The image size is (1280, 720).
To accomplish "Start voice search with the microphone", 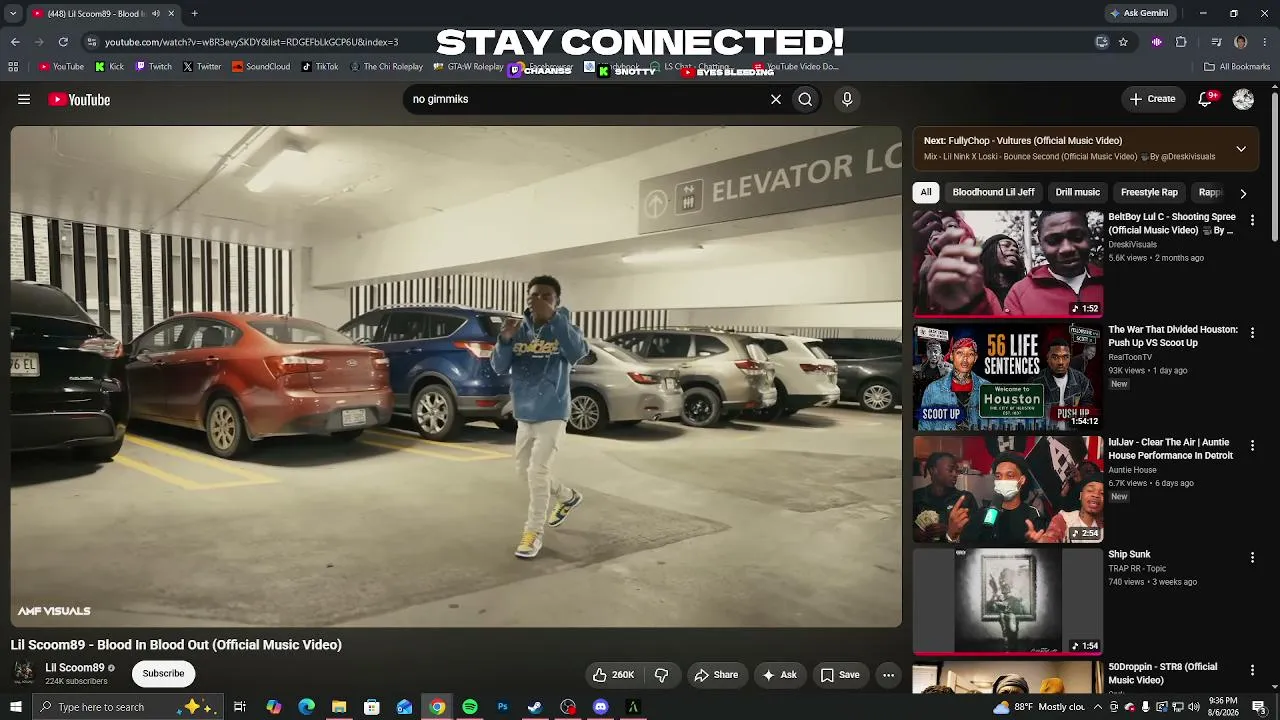I will tap(847, 99).
